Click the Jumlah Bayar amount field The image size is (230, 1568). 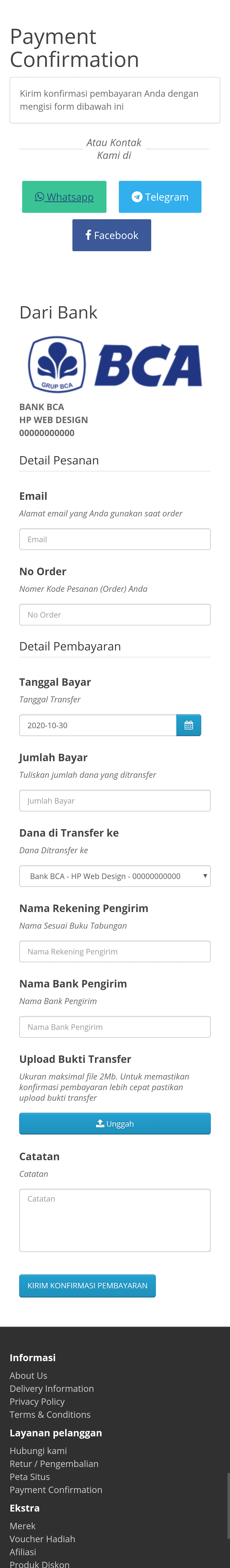tap(115, 800)
